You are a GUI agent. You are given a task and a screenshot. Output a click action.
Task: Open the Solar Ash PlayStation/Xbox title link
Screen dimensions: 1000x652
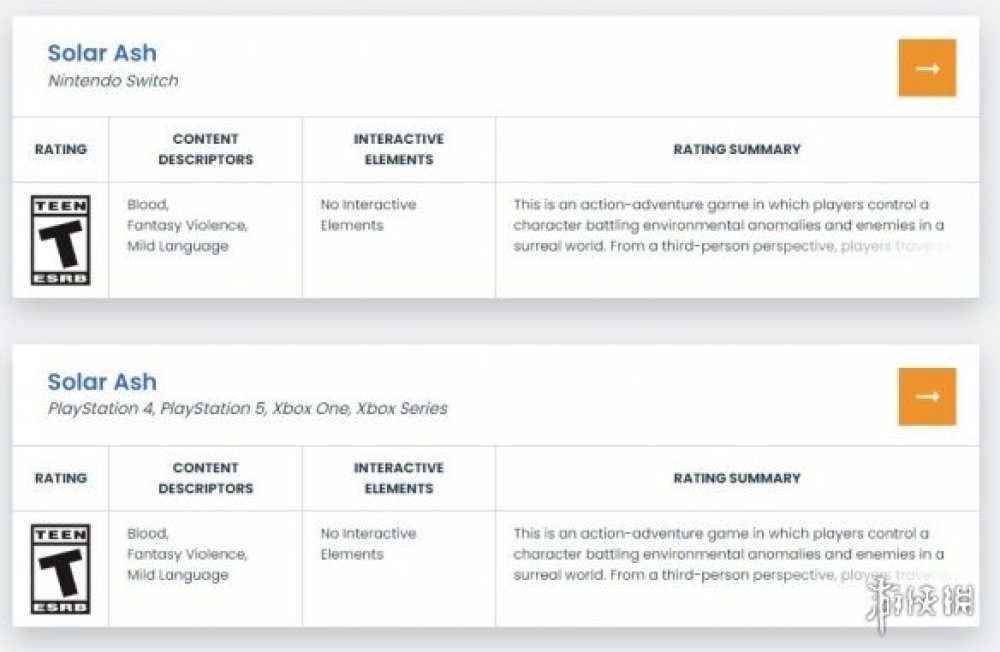[x=102, y=381]
